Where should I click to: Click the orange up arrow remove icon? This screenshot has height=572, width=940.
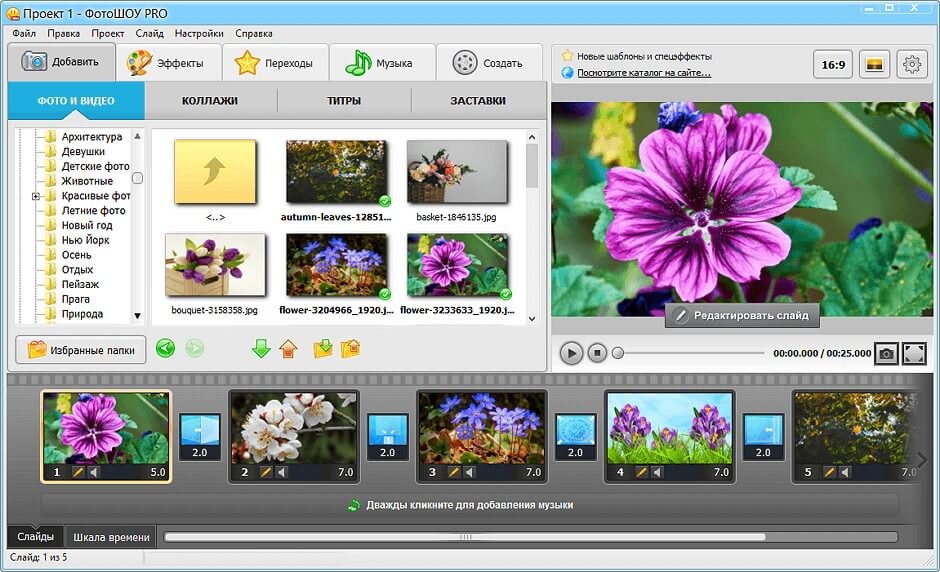click(x=289, y=348)
